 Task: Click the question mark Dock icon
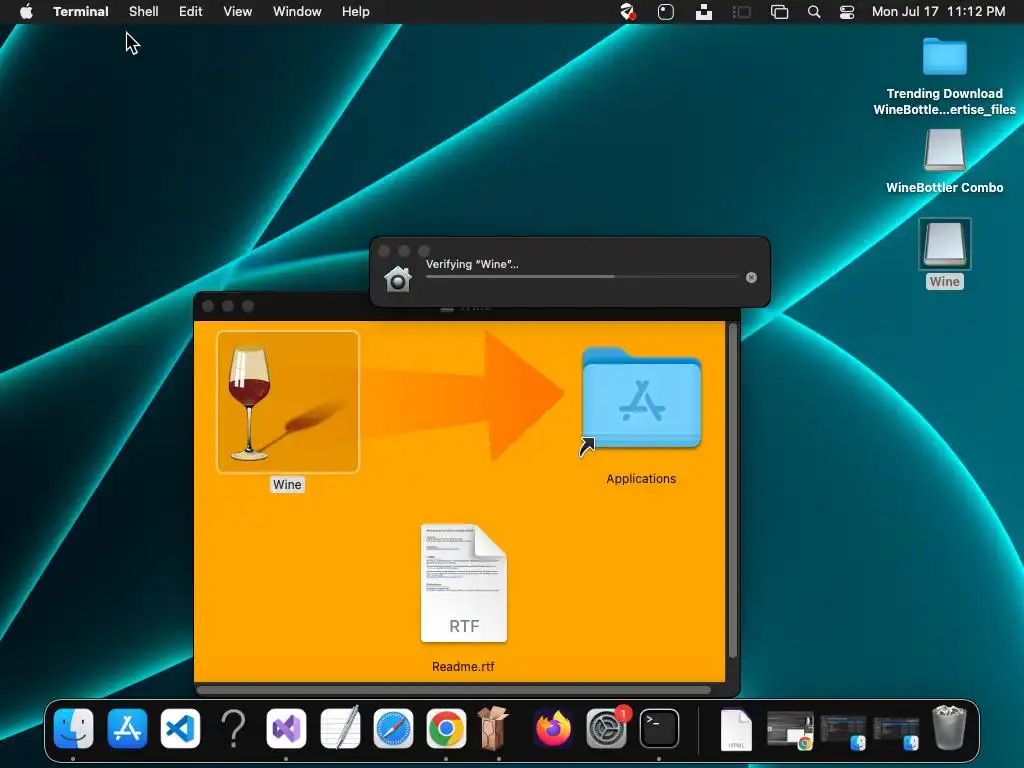(233, 728)
